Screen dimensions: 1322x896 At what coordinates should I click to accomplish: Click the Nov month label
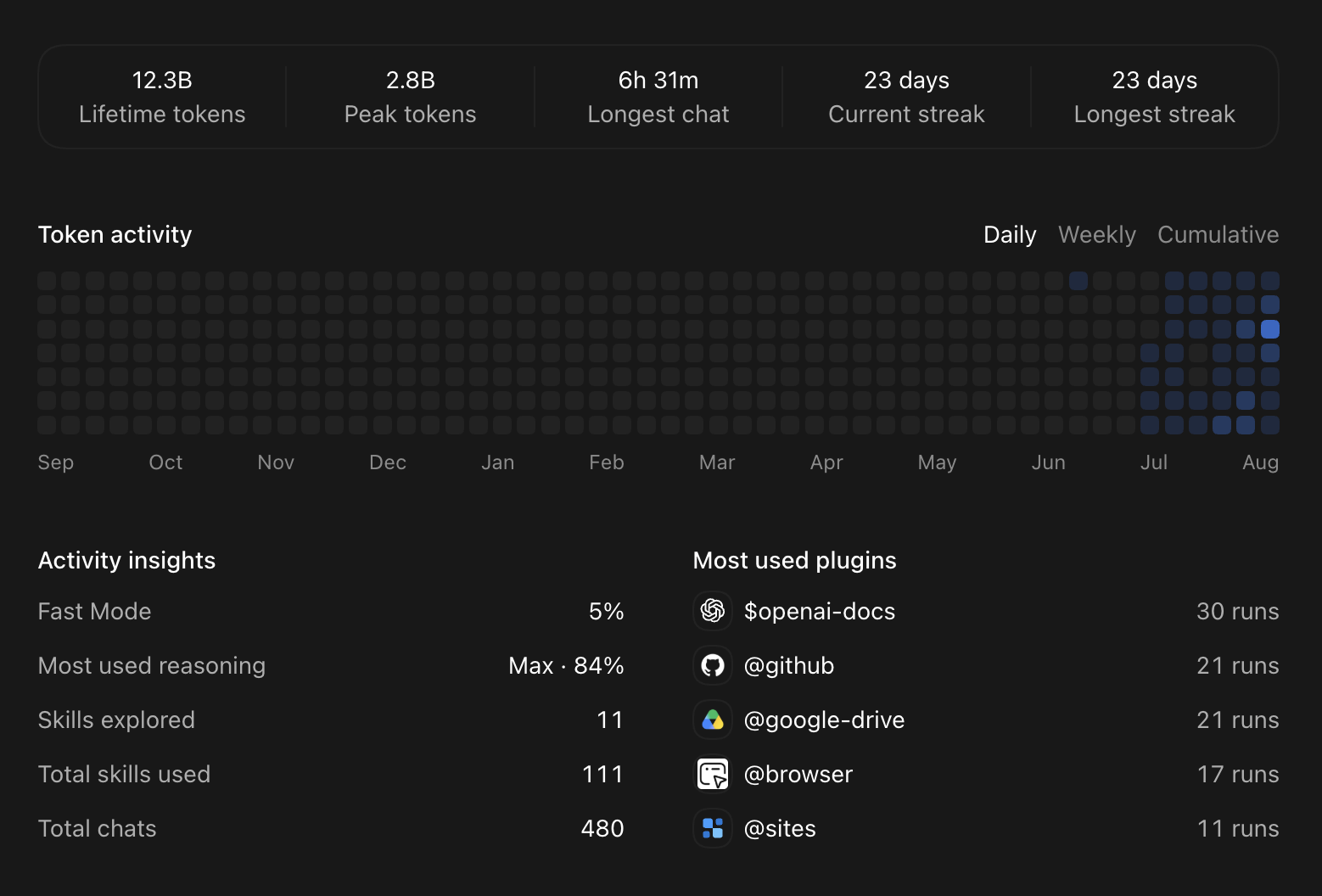pos(276,462)
